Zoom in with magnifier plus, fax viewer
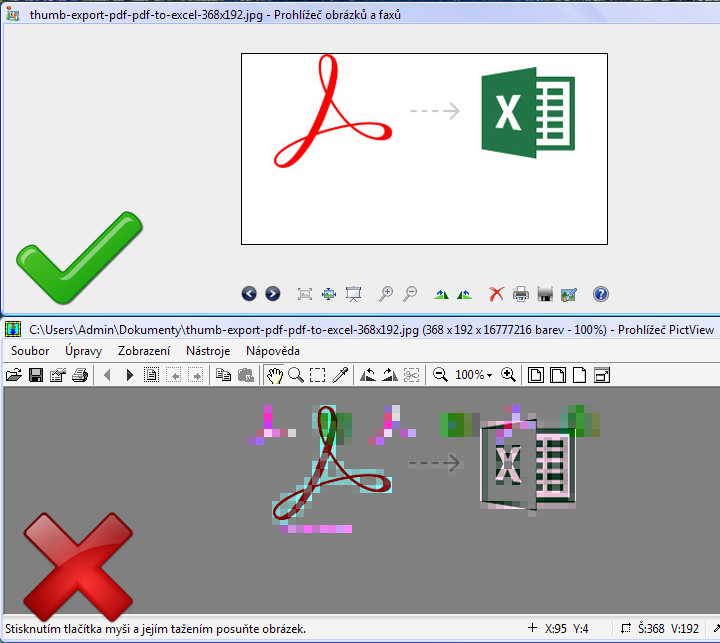 tap(385, 294)
